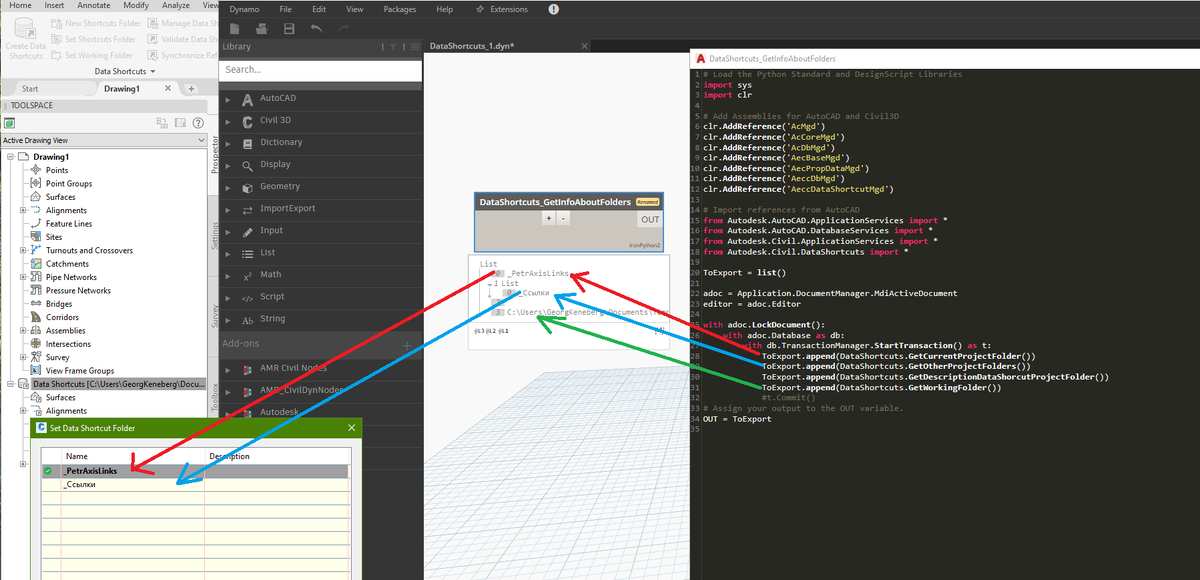Open the Dynamo Packages menu
This screenshot has width=1200, height=580.
click(399, 9)
